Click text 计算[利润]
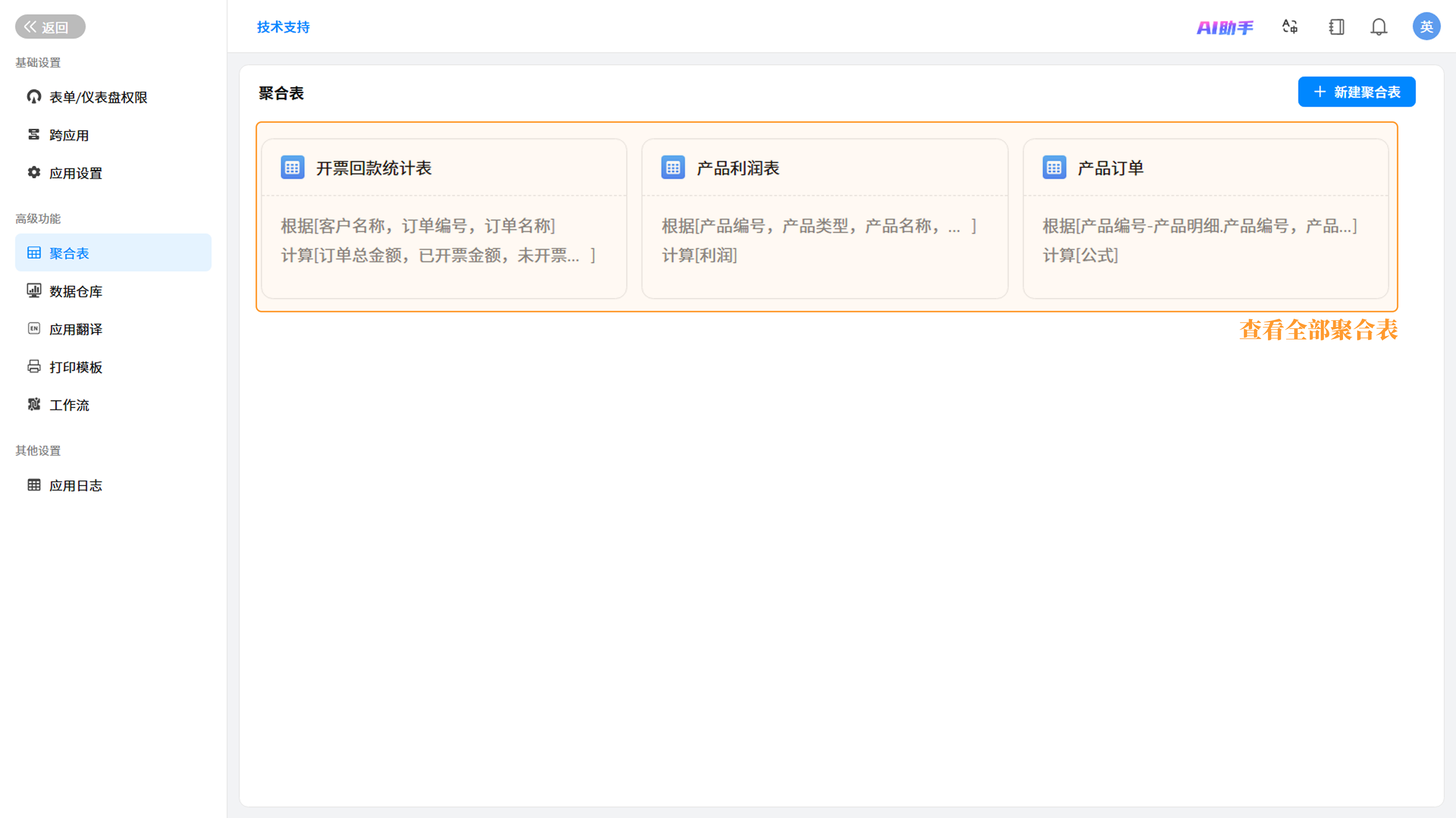Viewport: 1456px width, 818px height. pos(699,255)
